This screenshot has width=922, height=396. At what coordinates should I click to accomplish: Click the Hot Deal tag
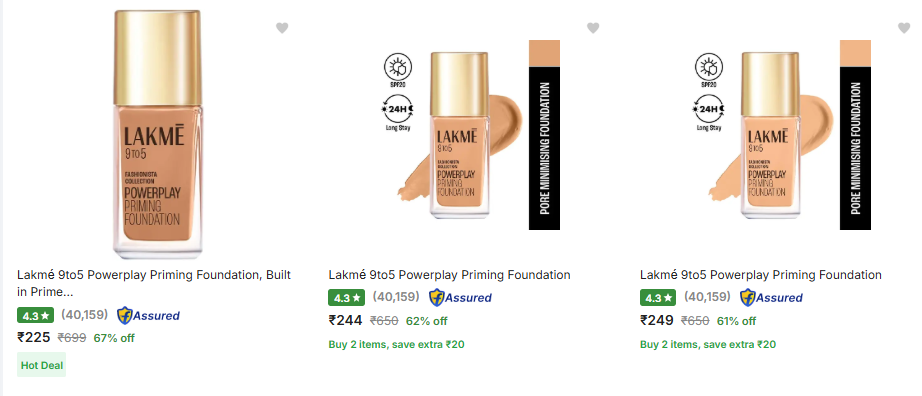pos(41,365)
